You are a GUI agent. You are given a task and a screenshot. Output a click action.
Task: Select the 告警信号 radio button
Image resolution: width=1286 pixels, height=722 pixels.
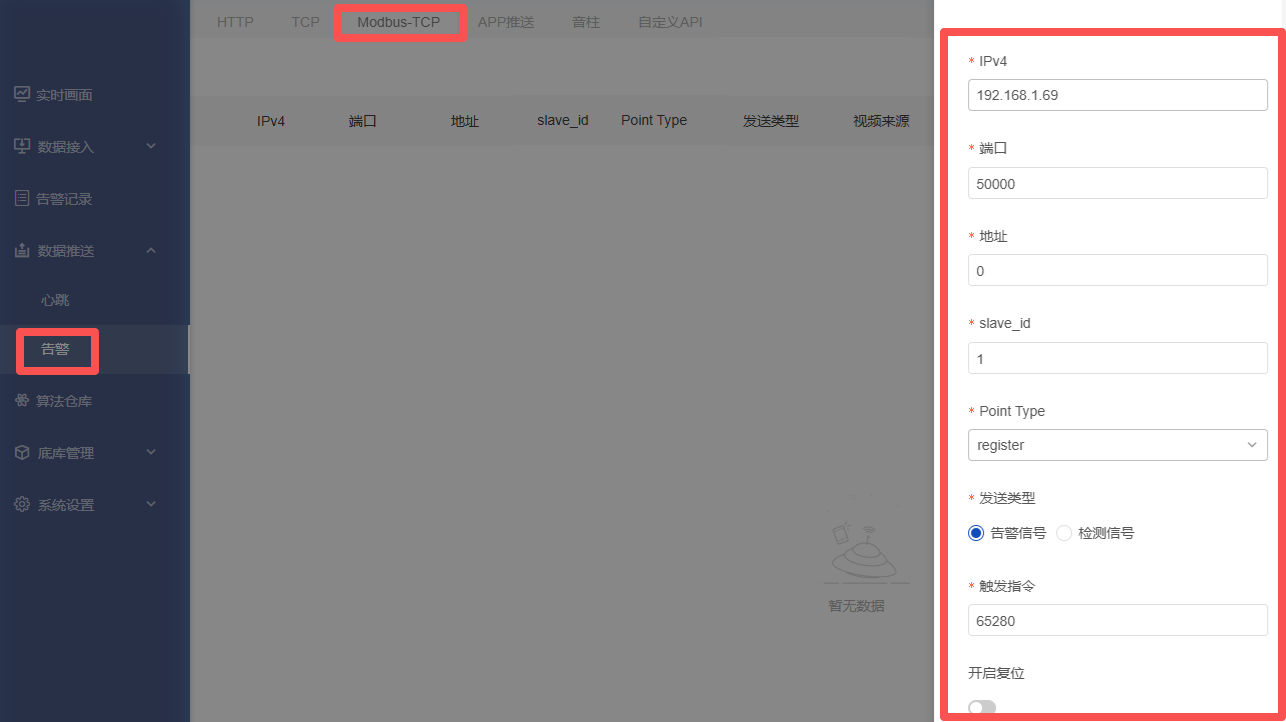[977, 533]
